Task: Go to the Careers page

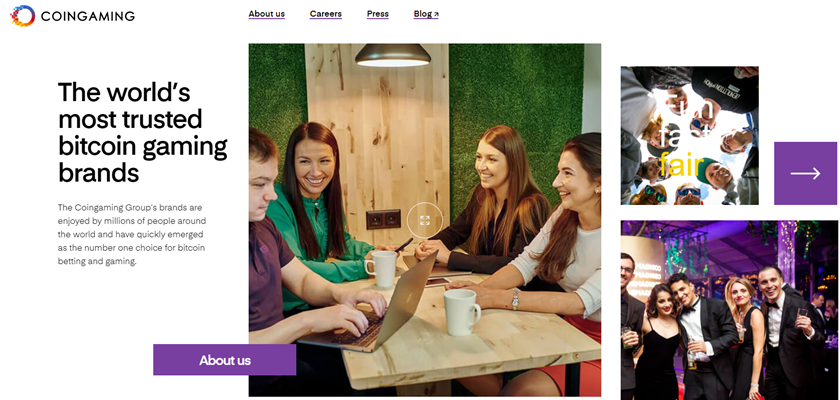Action: (x=326, y=14)
